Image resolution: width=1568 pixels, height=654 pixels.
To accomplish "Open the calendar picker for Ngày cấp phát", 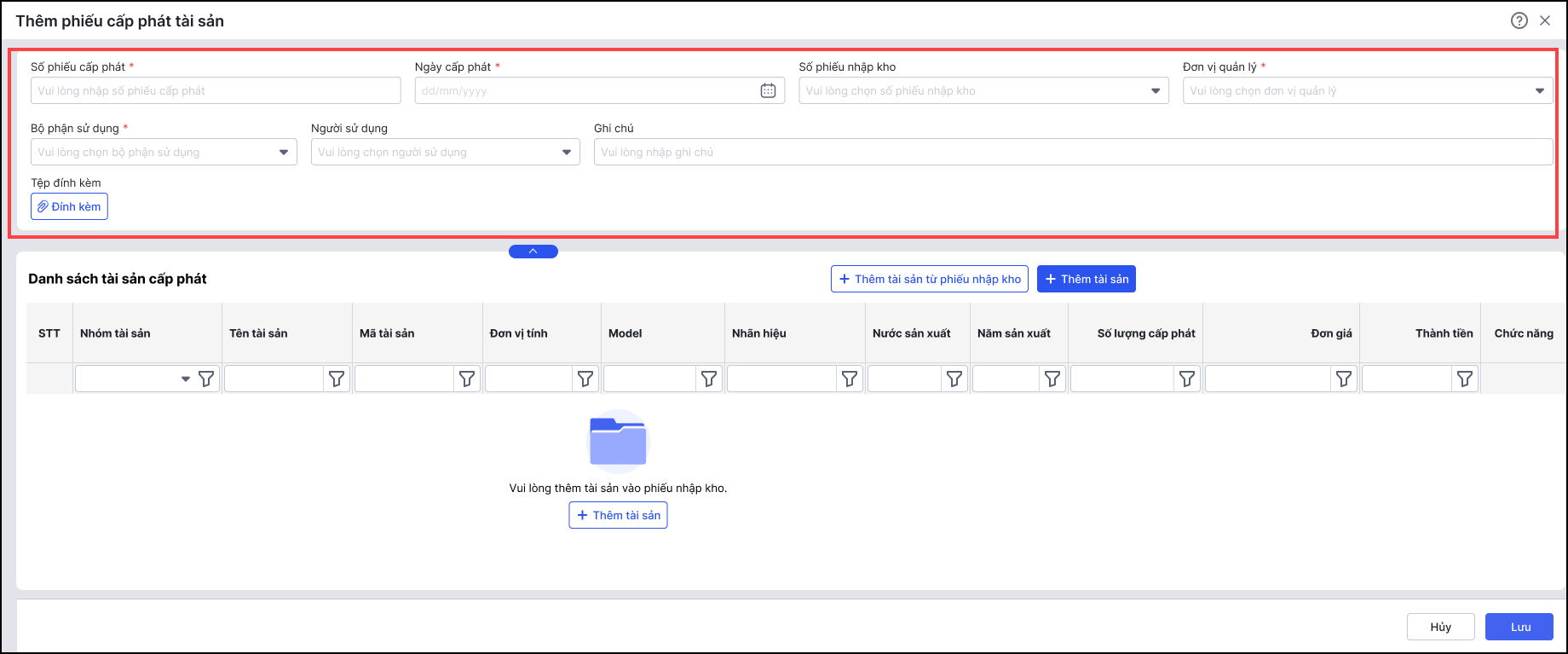I will (768, 90).
